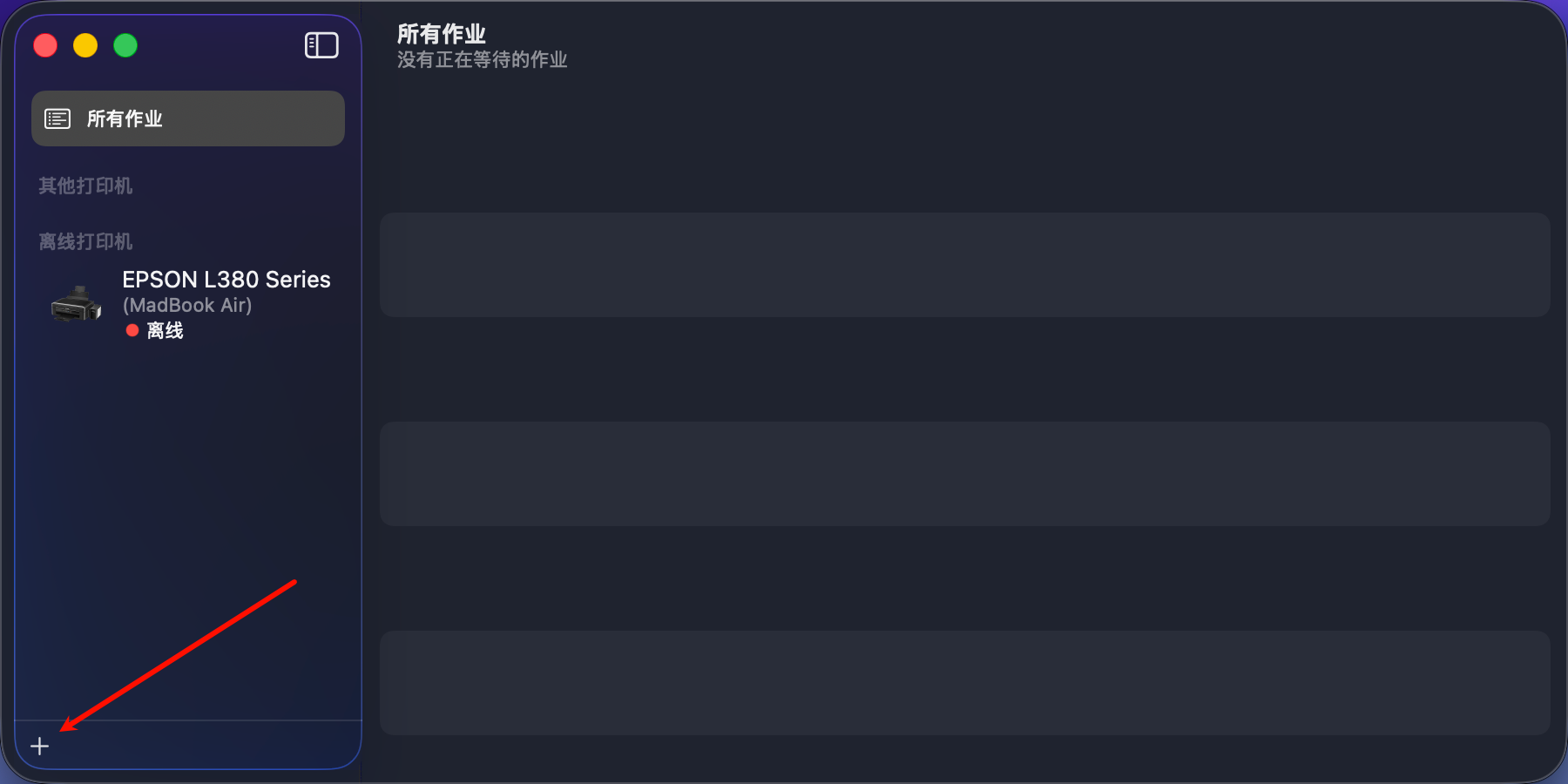The width and height of the screenshot is (1568, 784).
Task: Click the 离线打印机 section header
Action: coord(85,241)
